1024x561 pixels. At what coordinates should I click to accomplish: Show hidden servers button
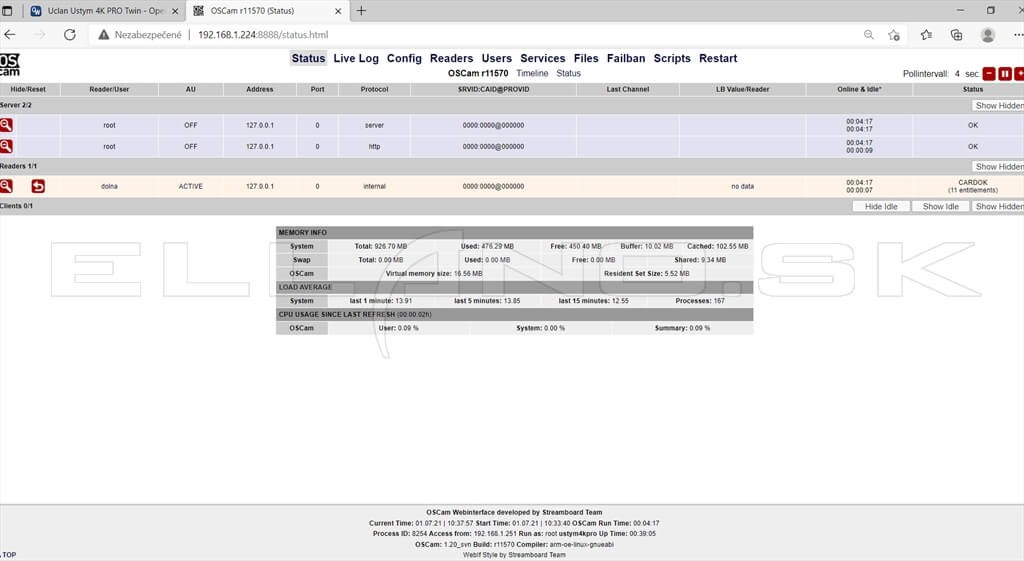point(998,106)
